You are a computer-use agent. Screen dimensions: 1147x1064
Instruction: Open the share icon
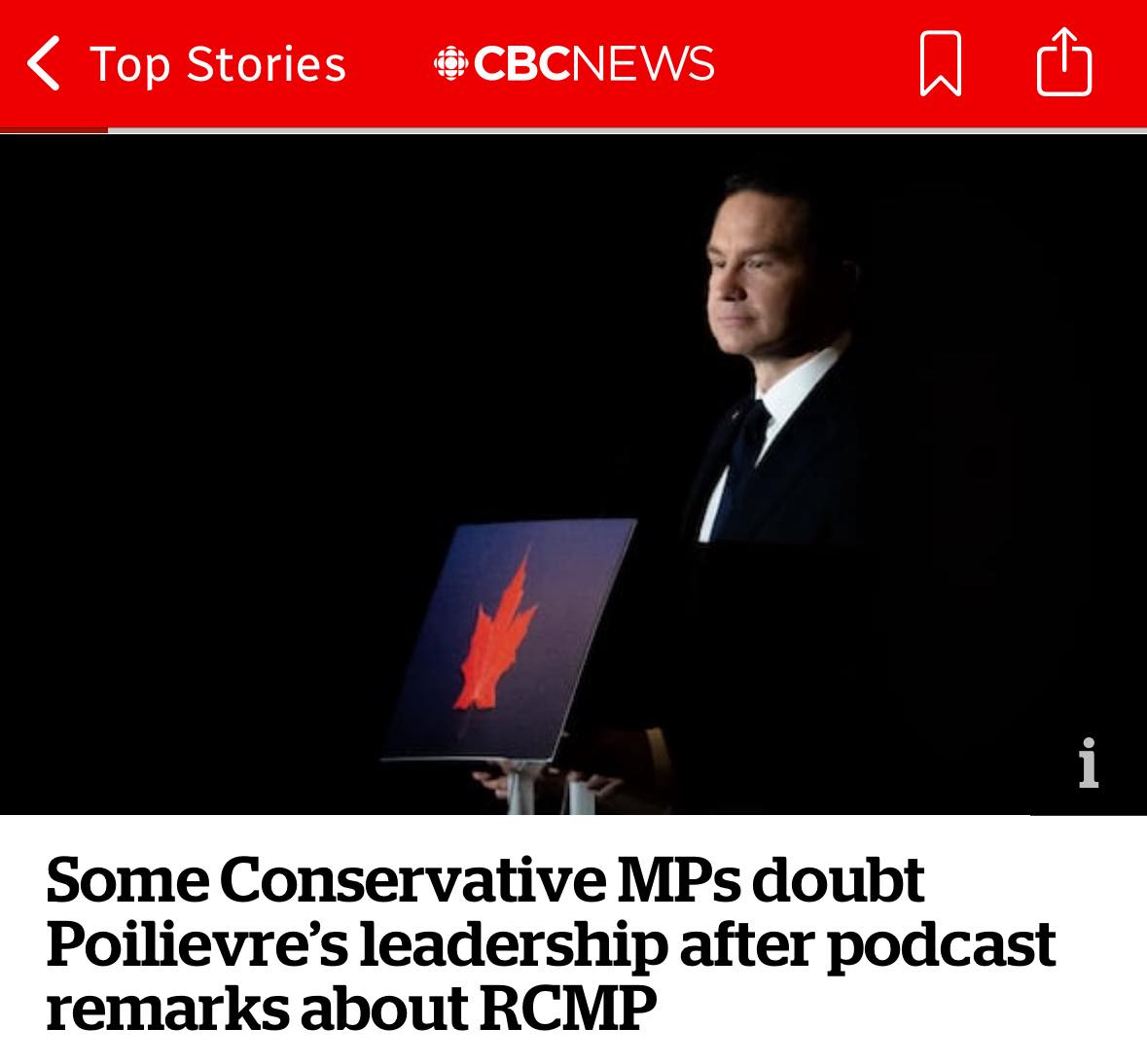click(1064, 62)
